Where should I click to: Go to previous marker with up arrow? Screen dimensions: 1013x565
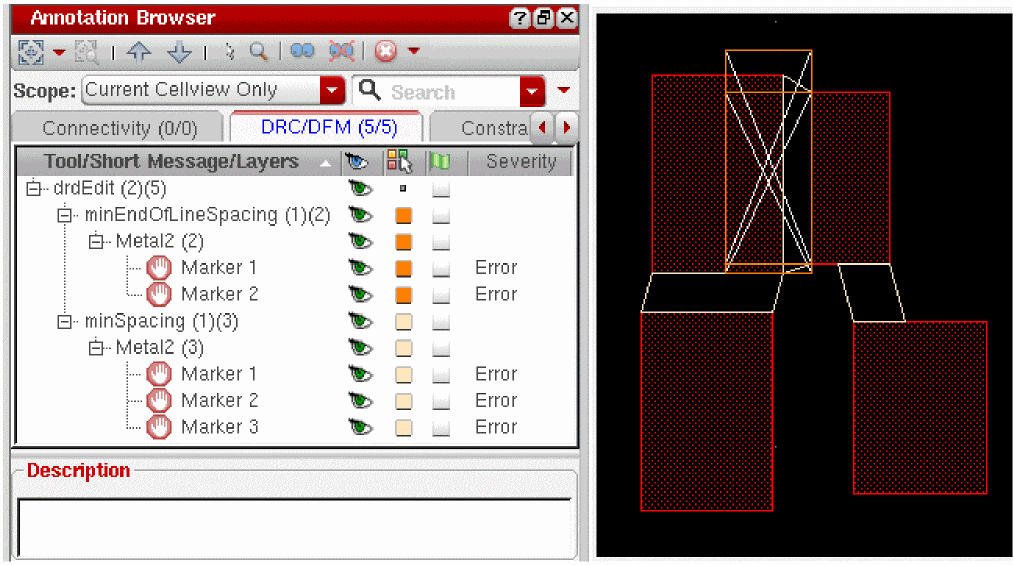point(138,51)
